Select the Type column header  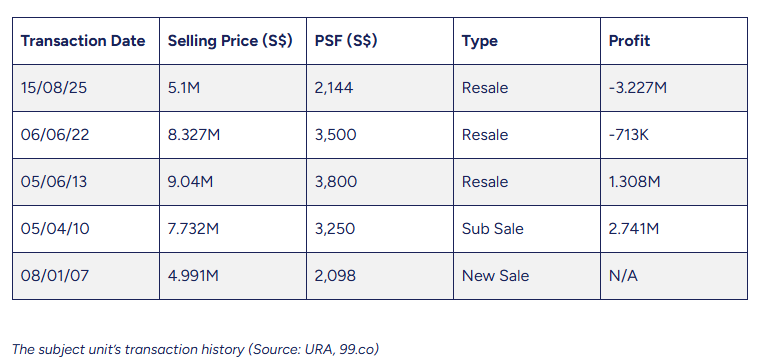(x=480, y=41)
